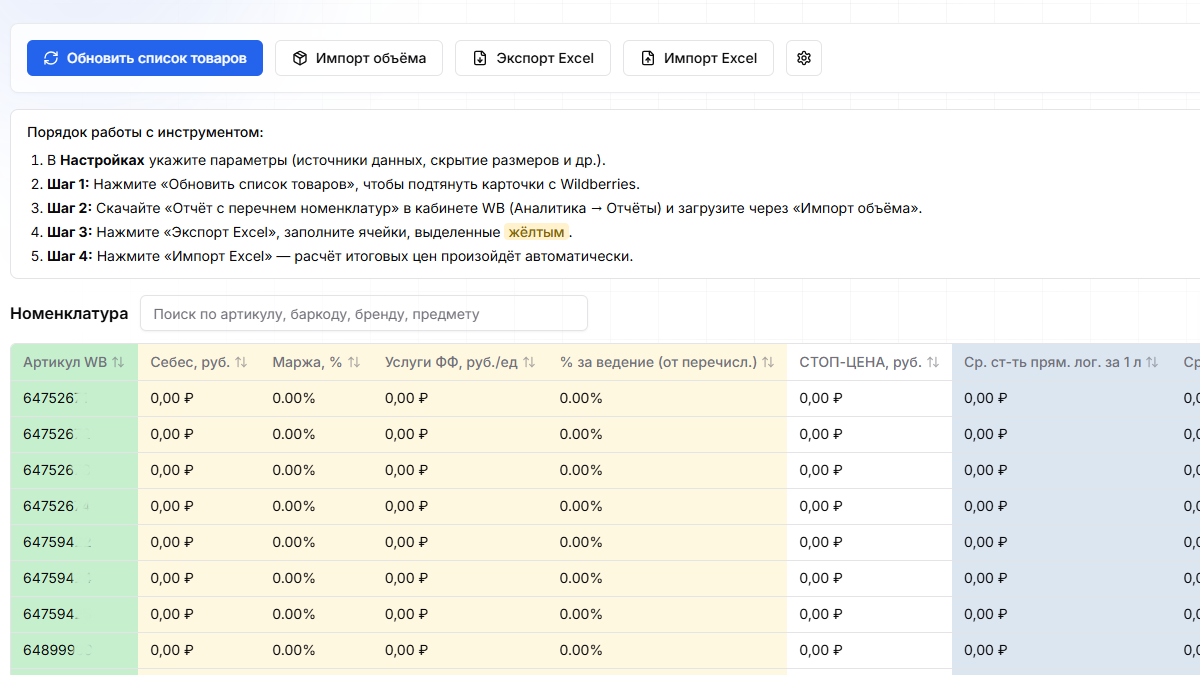Click % за ведение in 648999 row

pos(581,650)
